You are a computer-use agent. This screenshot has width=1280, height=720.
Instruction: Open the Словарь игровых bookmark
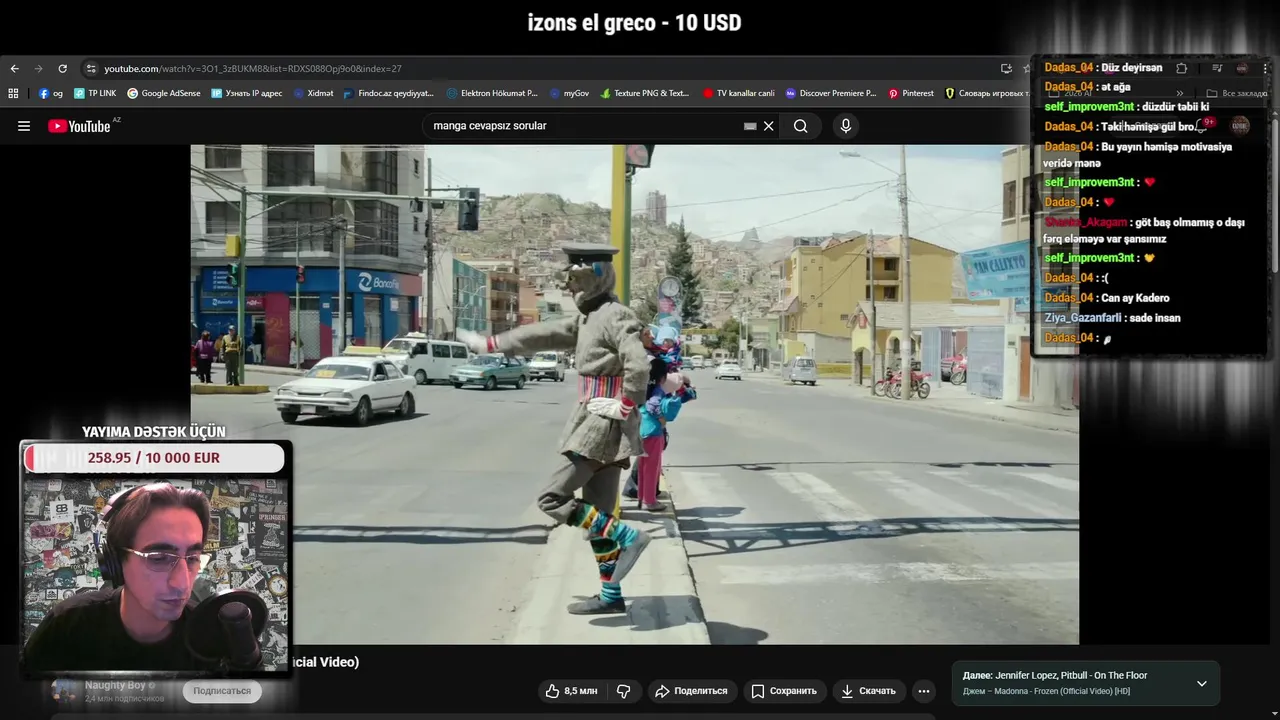pos(985,93)
